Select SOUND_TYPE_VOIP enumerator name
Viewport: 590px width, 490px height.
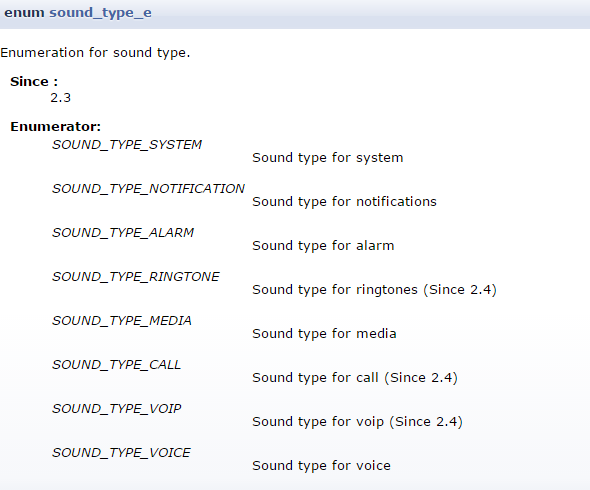coord(117,409)
